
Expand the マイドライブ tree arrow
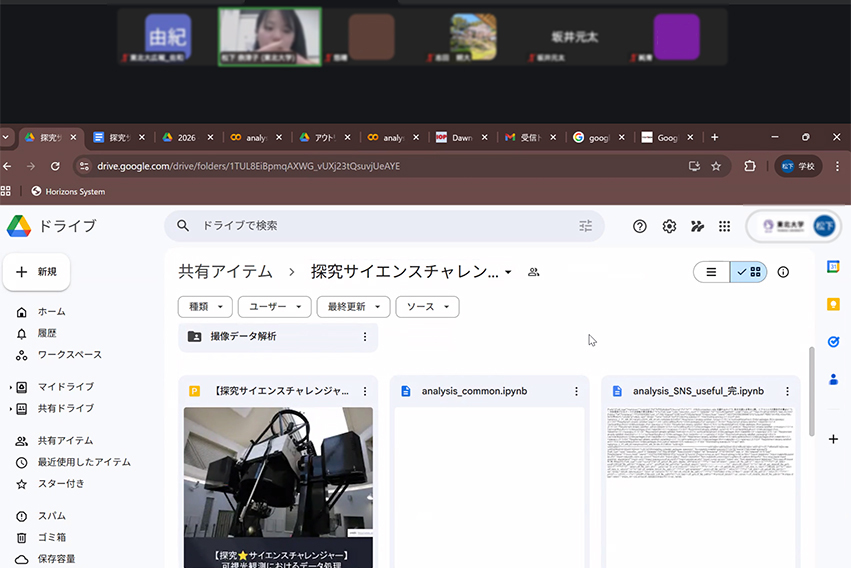pyautogui.click(x=11, y=387)
